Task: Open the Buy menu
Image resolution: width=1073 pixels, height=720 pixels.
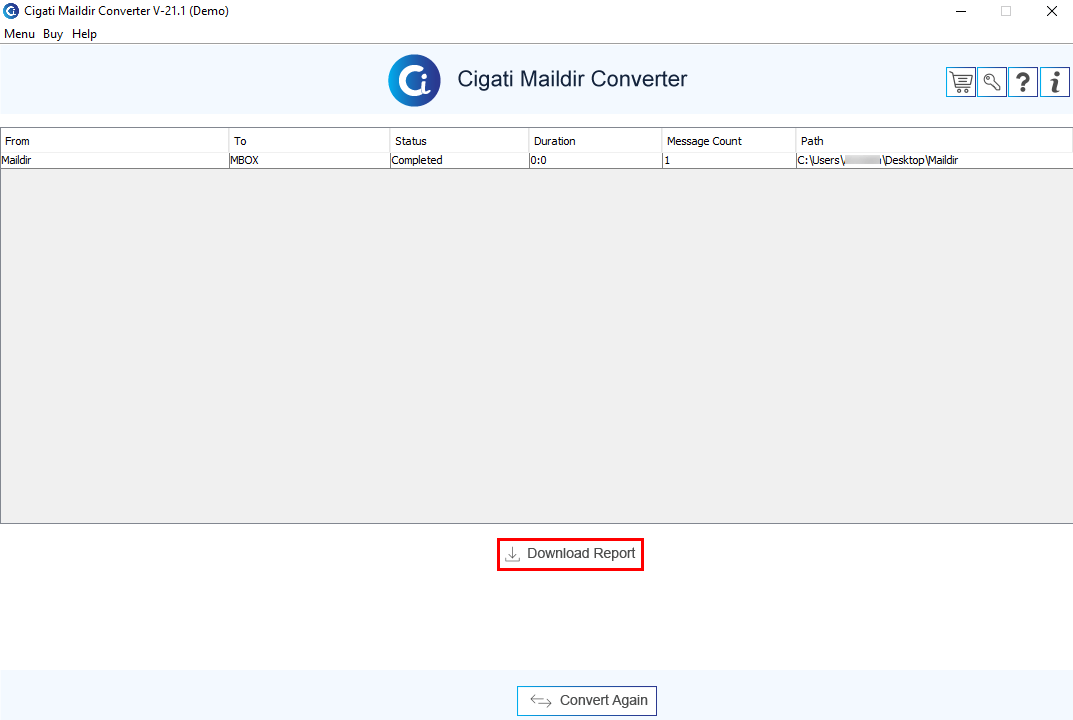Action: click(53, 34)
